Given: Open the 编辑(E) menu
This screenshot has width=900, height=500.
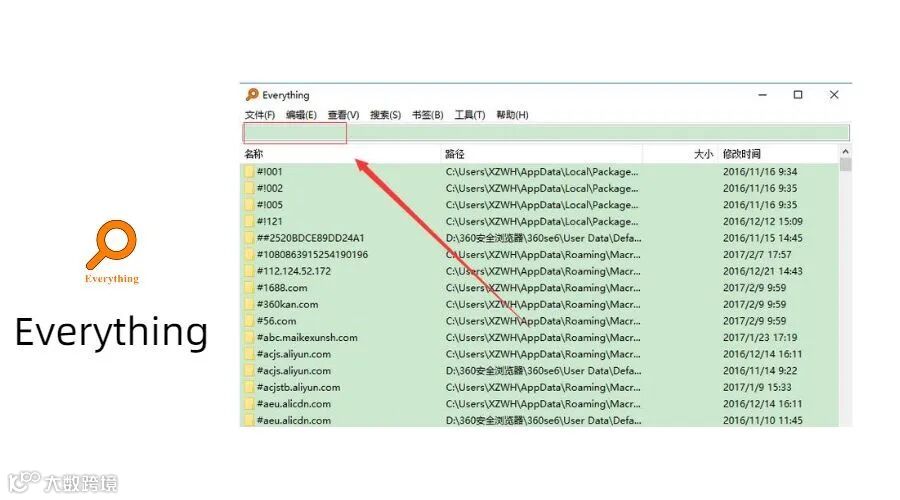Looking at the screenshot, I should coord(301,115).
